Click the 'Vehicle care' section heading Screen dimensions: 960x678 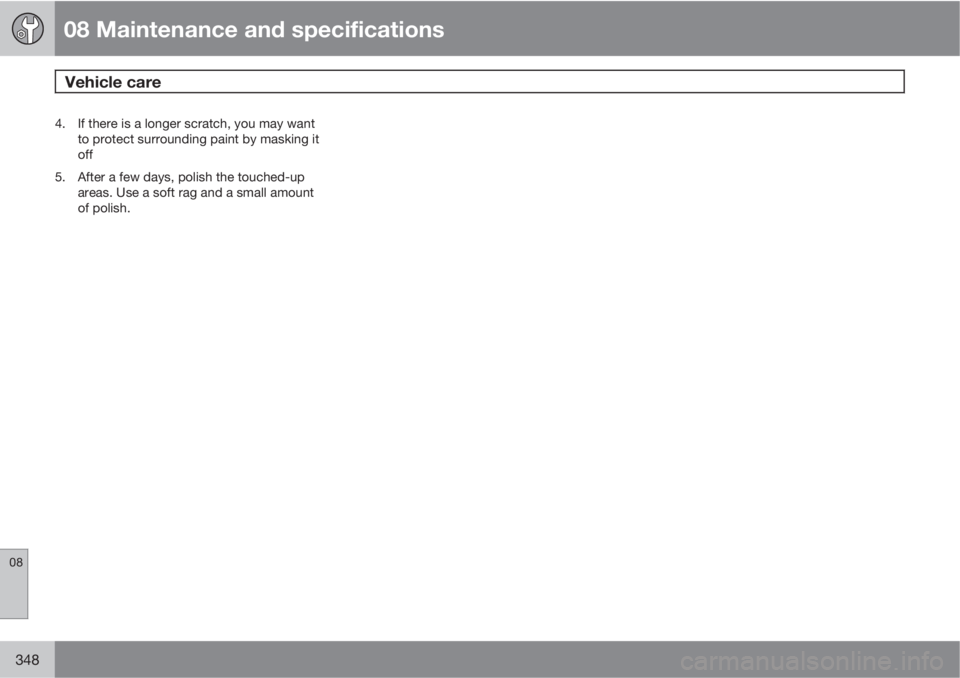(113, 82)
